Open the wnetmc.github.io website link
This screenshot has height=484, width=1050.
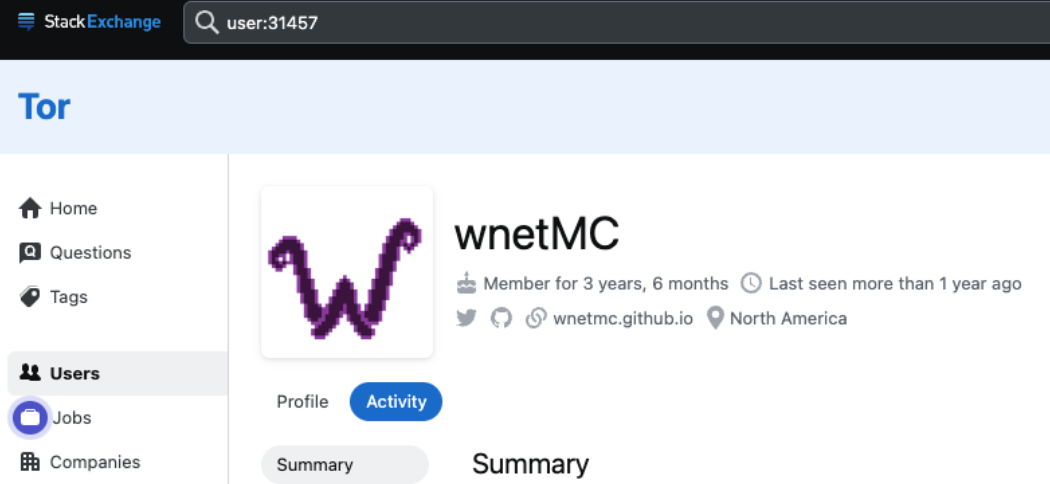[x=623, y=319]
